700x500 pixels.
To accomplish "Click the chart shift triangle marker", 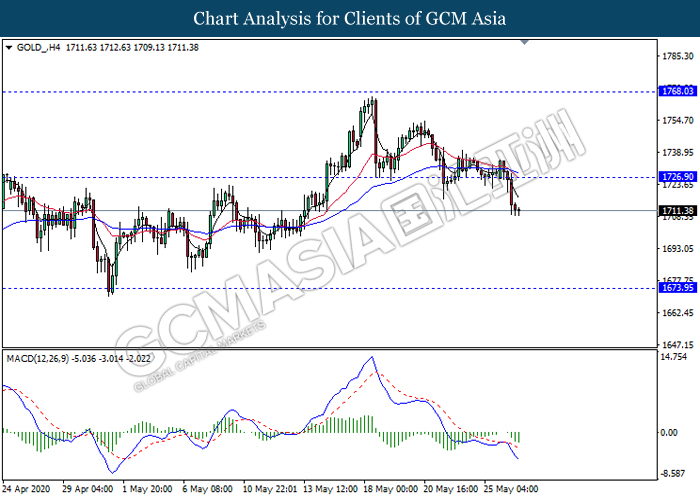I will [525, 42].
